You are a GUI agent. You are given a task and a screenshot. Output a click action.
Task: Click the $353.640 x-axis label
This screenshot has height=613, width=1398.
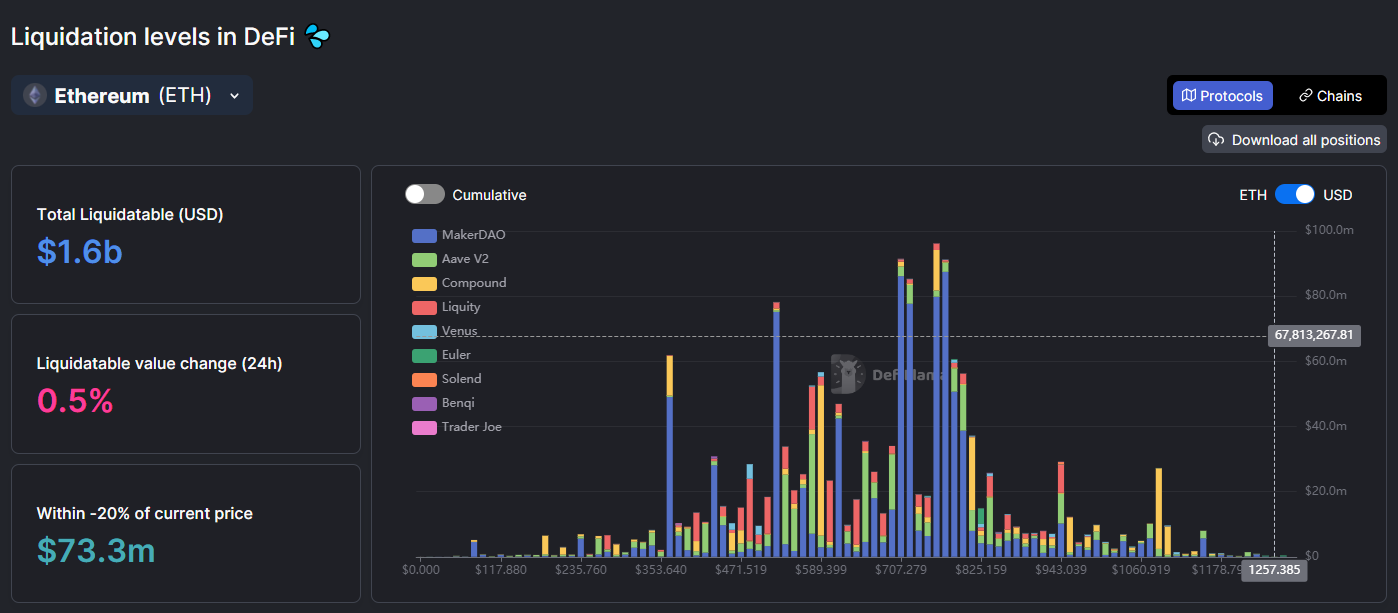click(x=661, y=570)
